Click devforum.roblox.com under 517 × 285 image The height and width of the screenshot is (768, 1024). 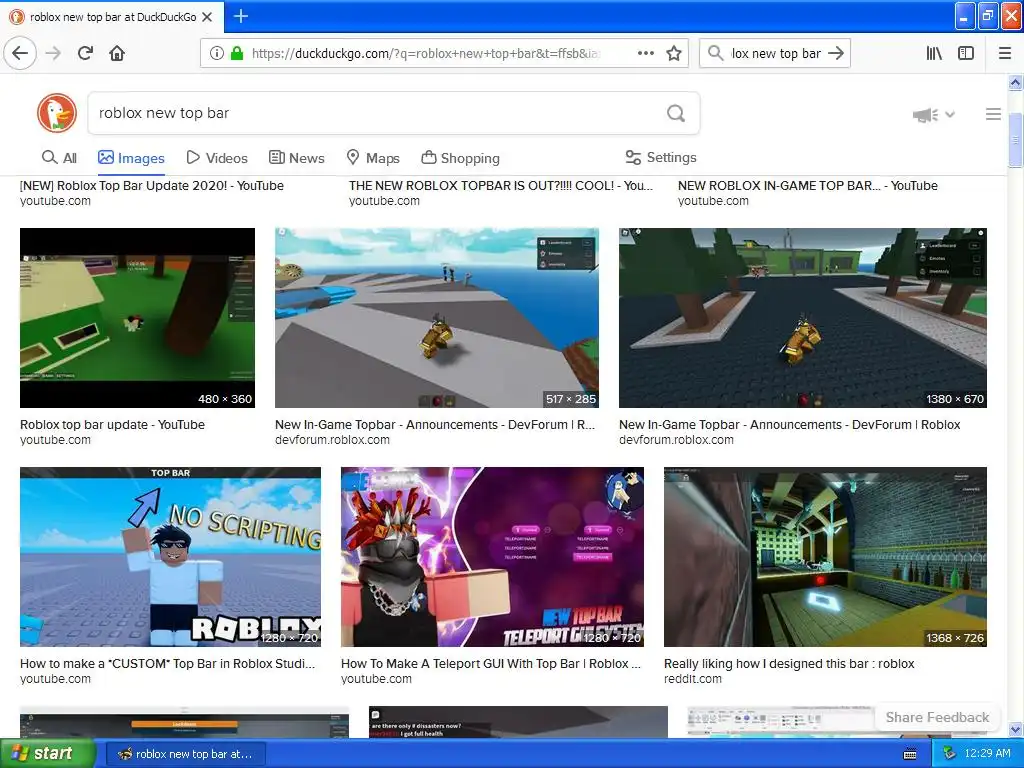[x=332, y=440]
